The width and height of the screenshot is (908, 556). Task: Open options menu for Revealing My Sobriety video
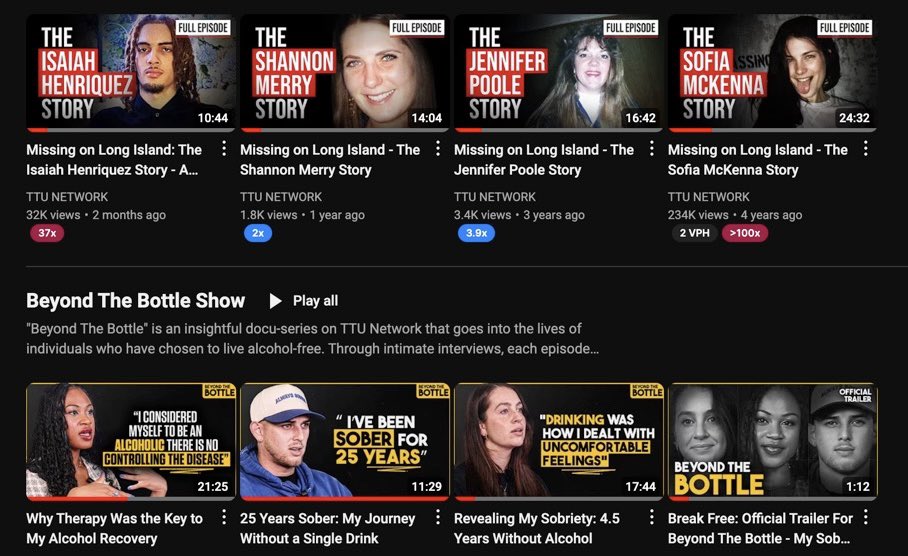[x=651, y=517]
